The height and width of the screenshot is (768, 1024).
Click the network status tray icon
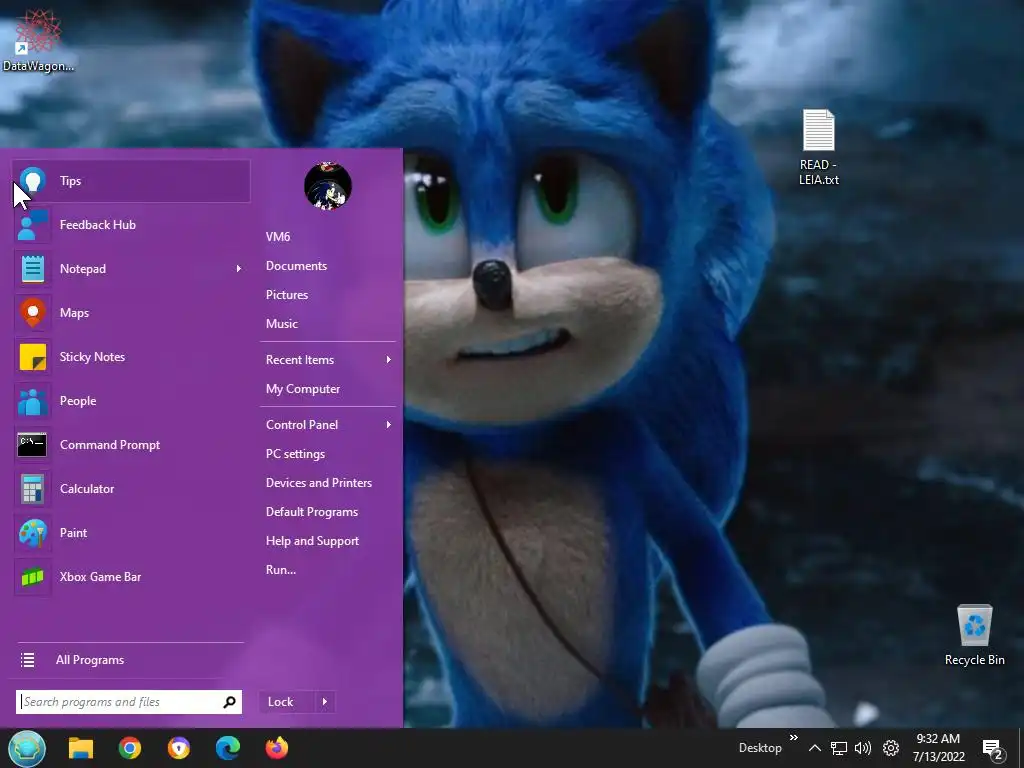(839, 748)
